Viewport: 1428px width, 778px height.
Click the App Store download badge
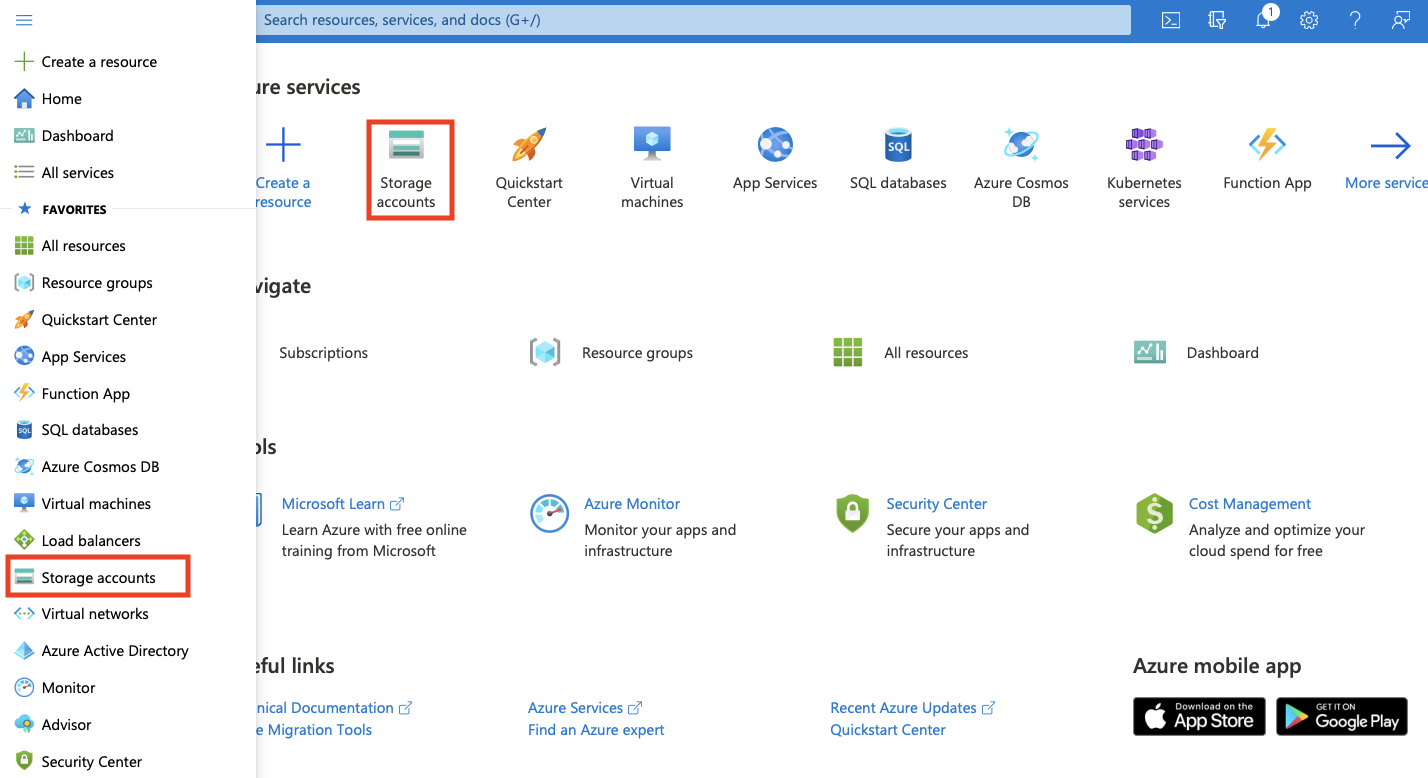click(x=1199, y=716)
